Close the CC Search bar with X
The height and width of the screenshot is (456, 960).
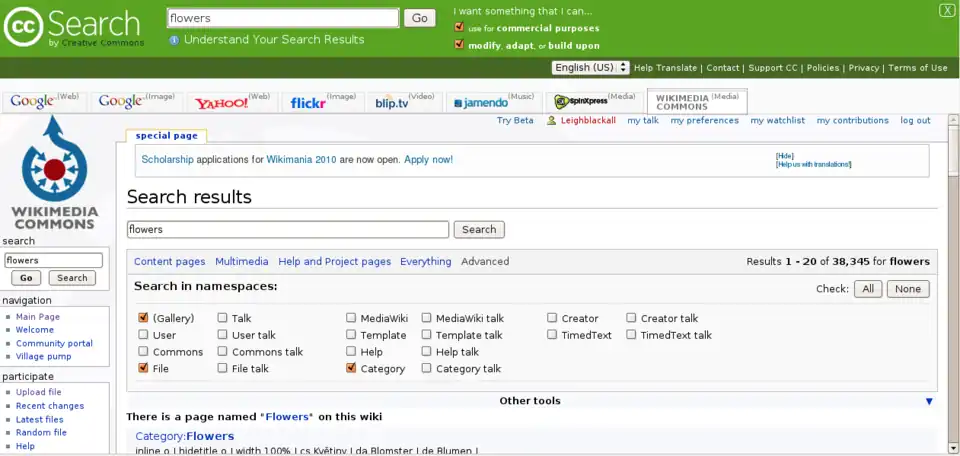947,10
